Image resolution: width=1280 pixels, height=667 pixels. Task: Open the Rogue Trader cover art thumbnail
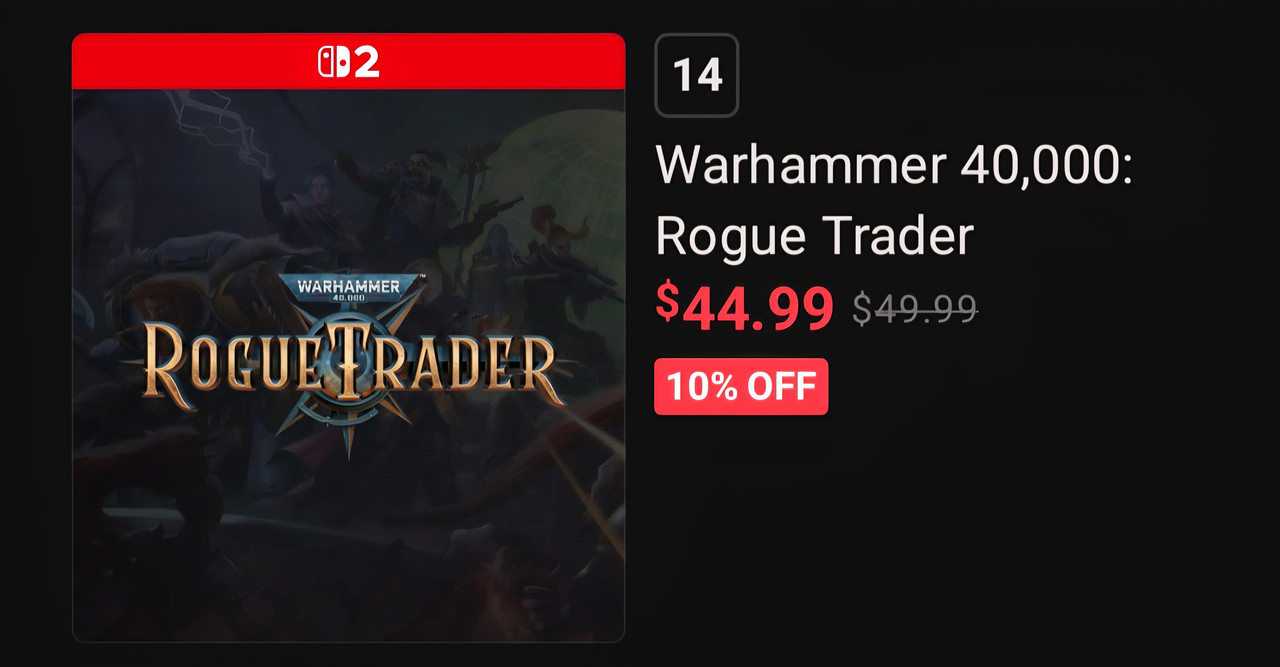click(348, 365)
